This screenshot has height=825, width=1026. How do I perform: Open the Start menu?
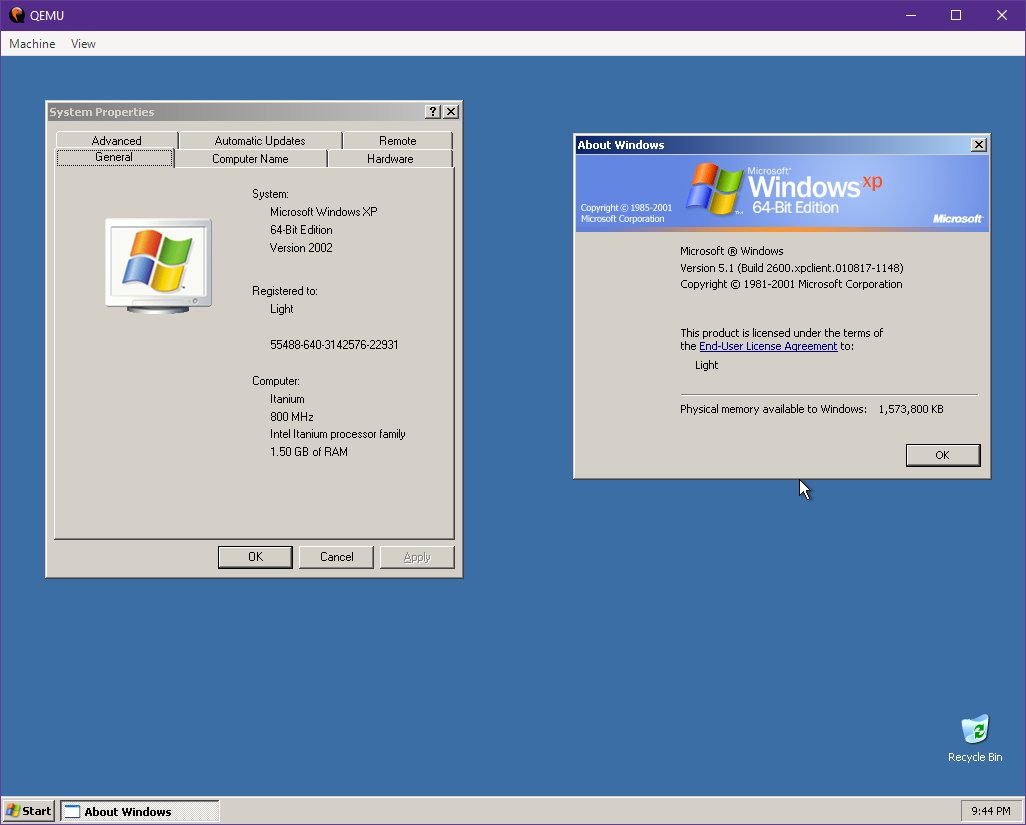coord(29,811)
